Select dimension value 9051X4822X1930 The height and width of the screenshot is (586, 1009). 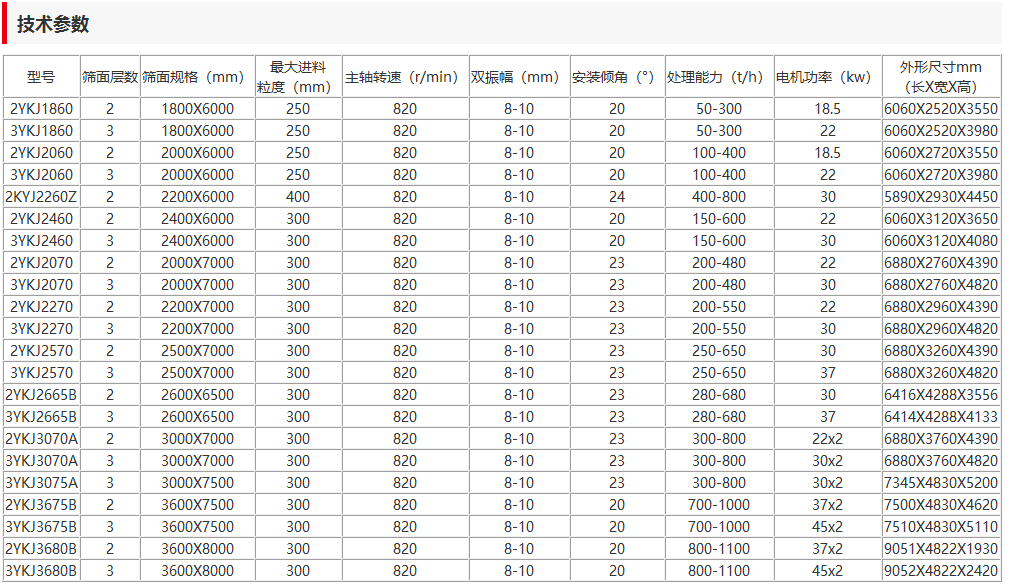(x=941, y=549)
